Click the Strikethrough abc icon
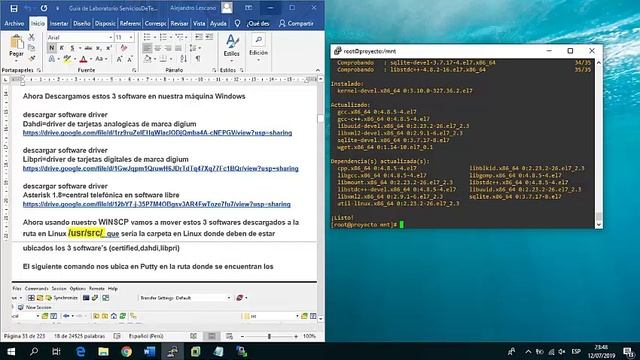The width and height of the screenshot is (640, 360). click(x=88, y=48)
